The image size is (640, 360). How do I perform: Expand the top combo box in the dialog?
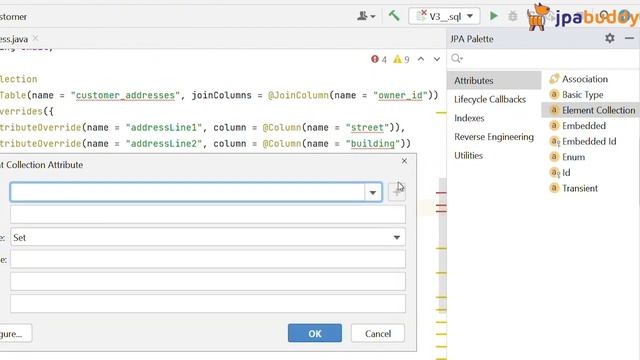[373, 192]
